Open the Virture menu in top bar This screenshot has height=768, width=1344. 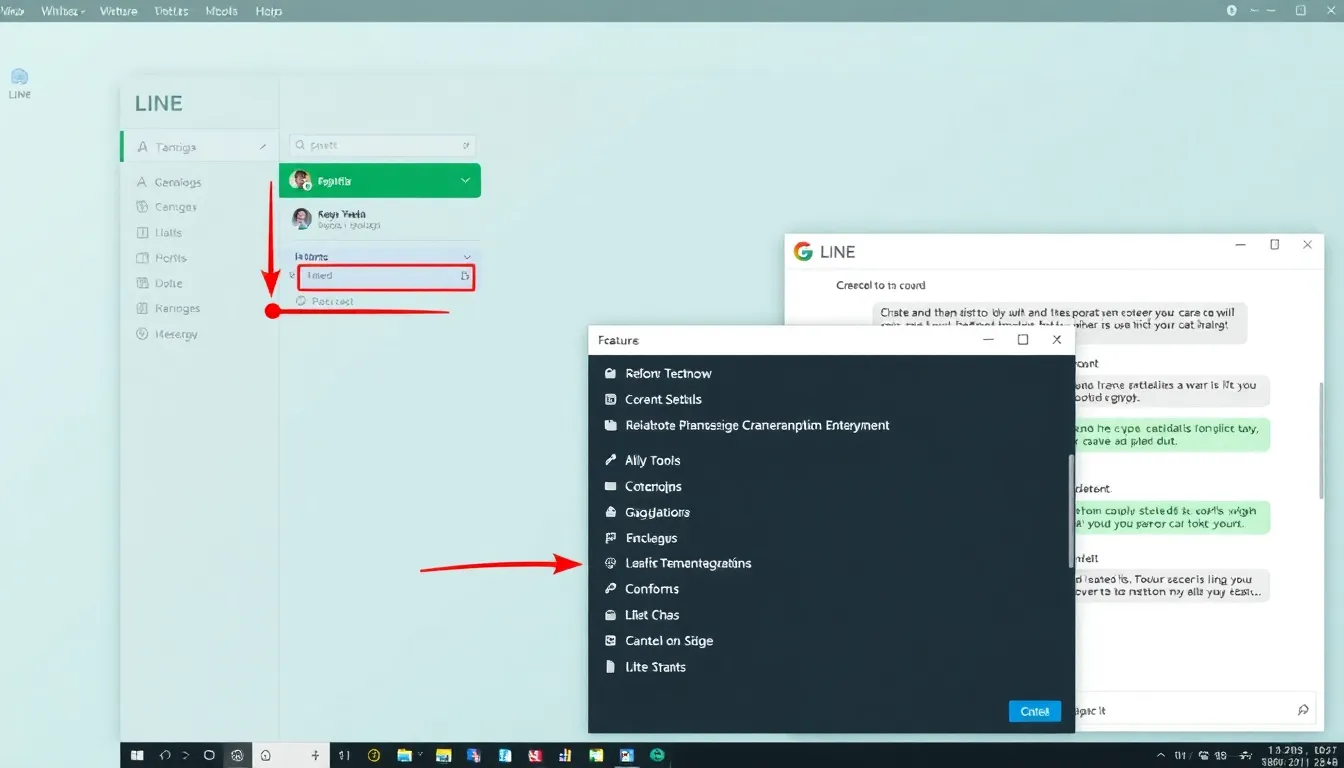[120, 11]
